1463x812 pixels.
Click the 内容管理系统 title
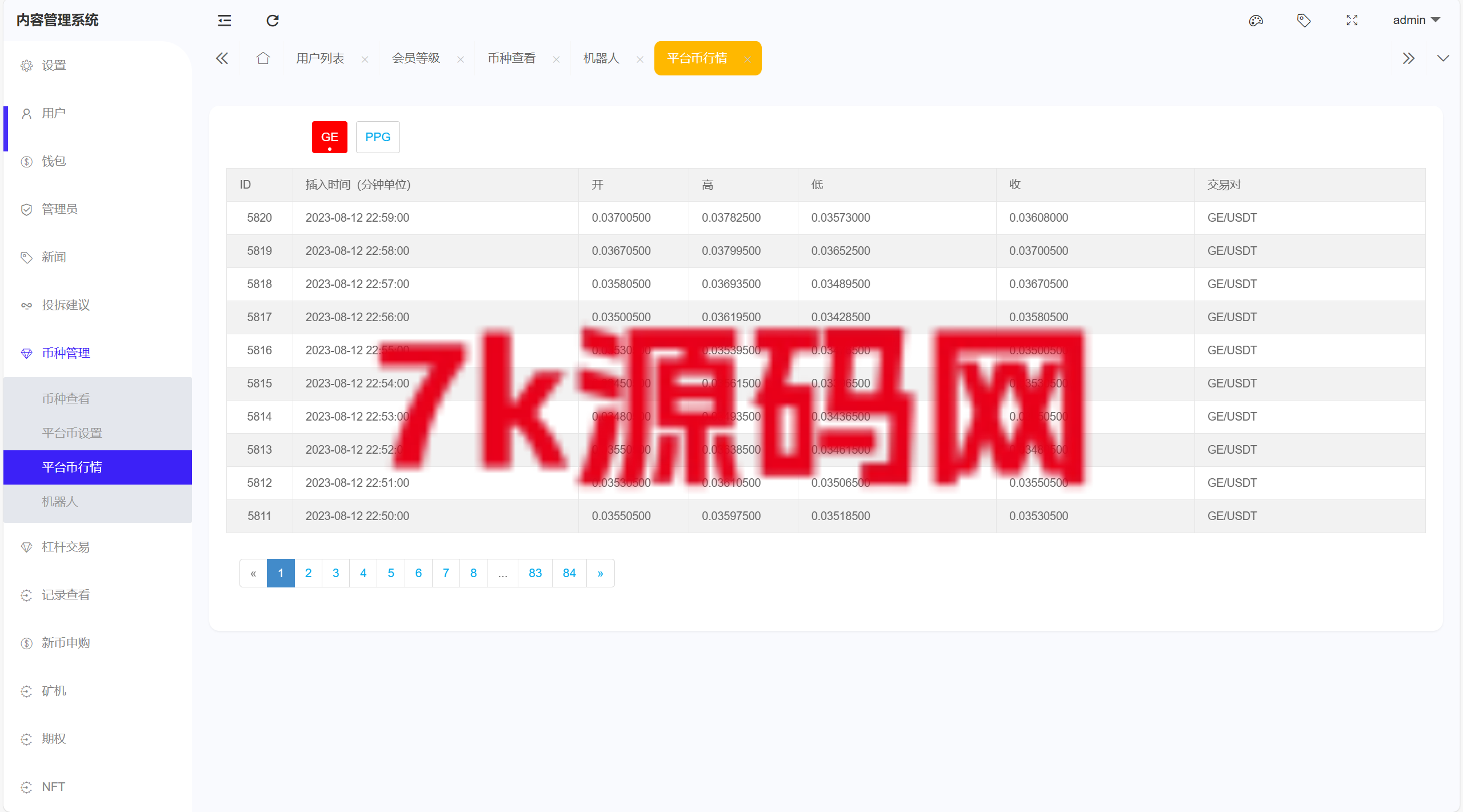pyautogui.click(x=57, y=20)
